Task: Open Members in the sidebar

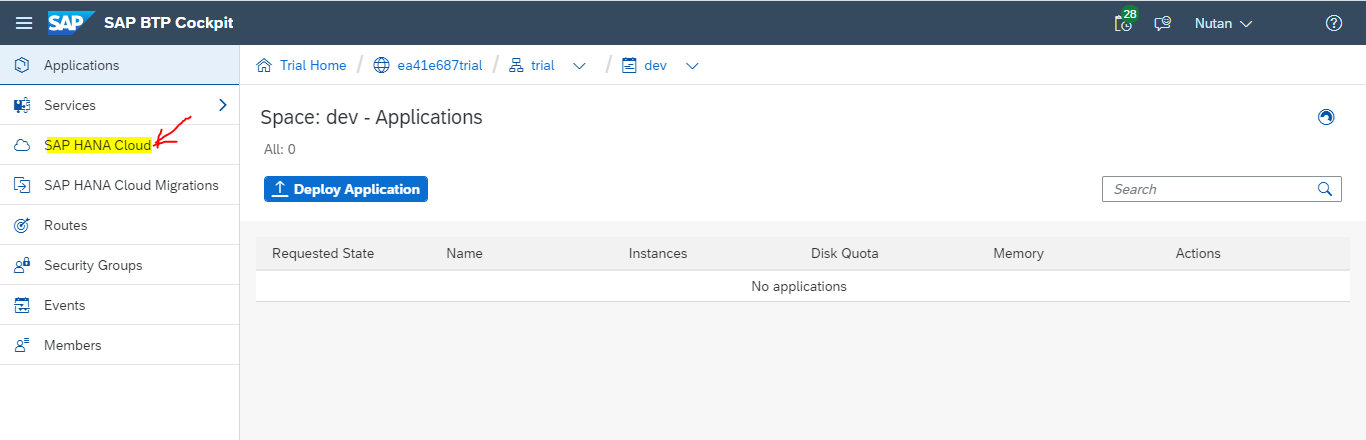Action: click(120, 345)
